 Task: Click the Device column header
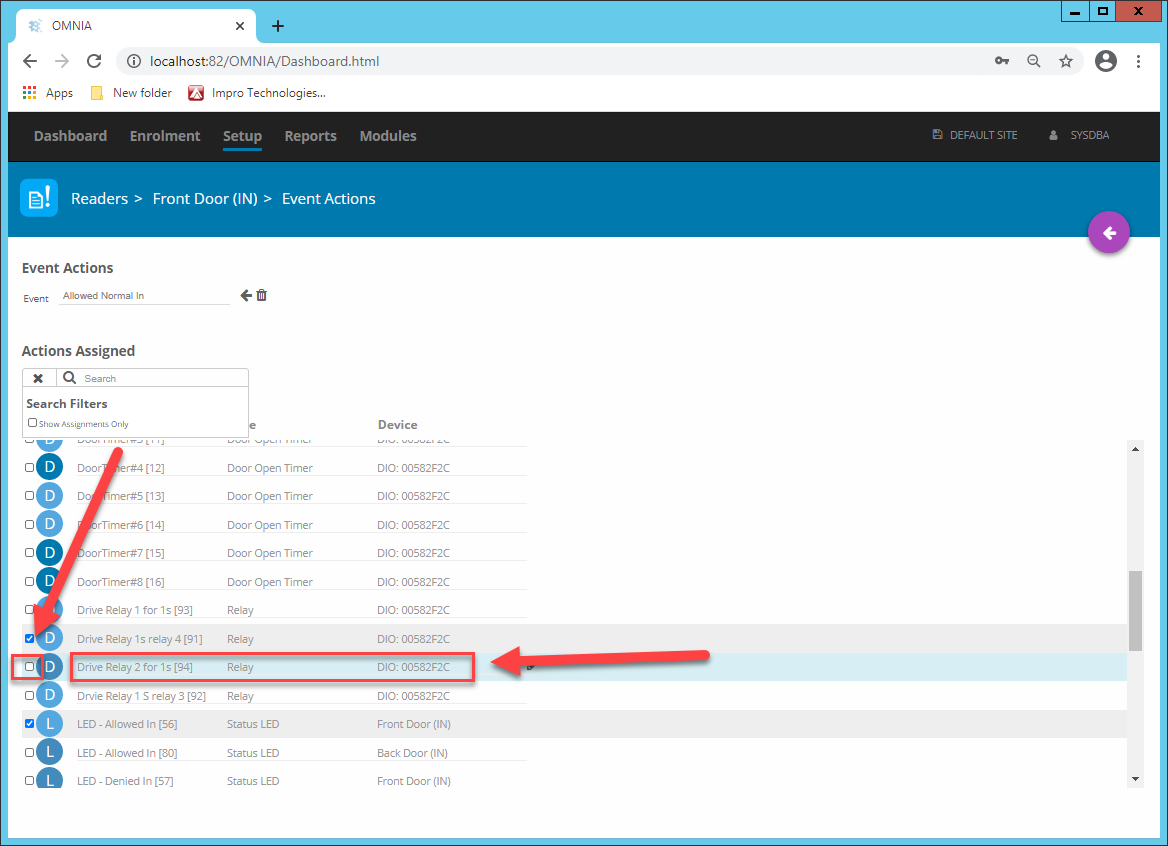(397, 424)
